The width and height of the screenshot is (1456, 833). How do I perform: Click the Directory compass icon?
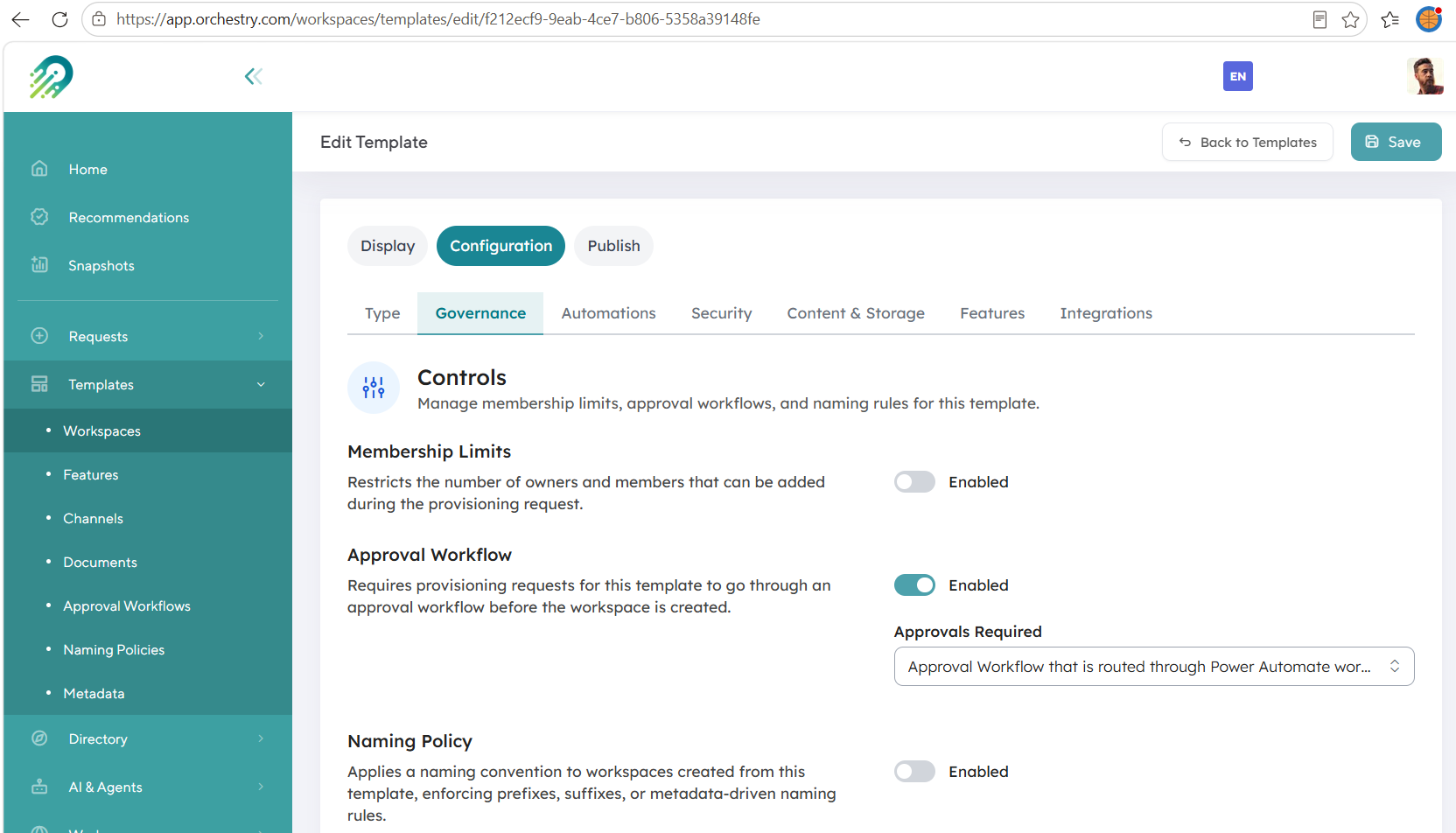39,738
